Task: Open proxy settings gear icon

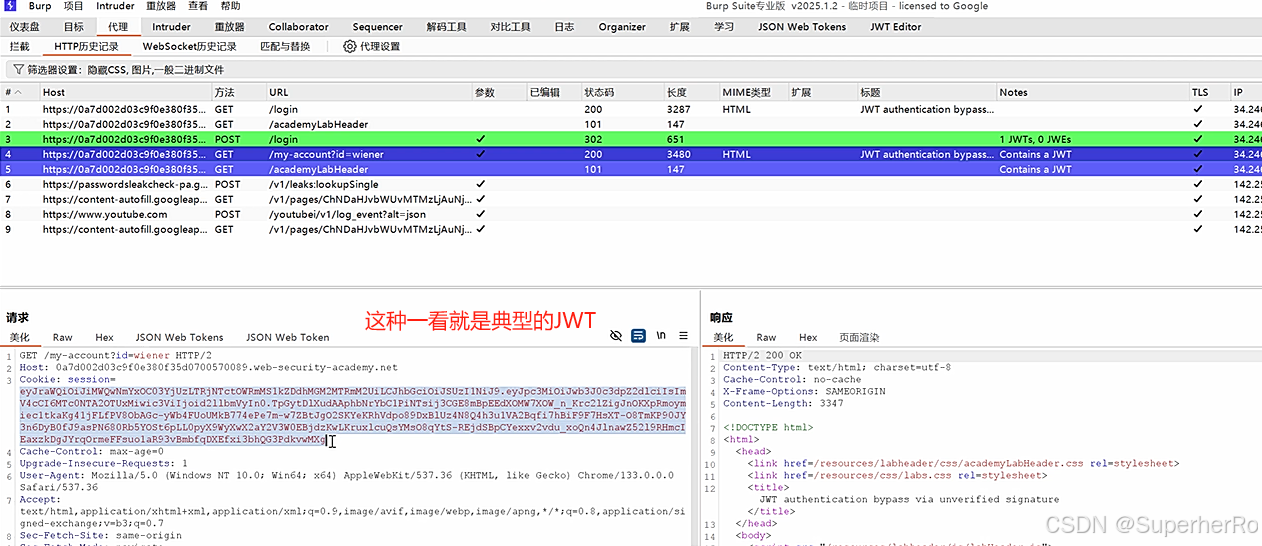Action: tap(349, 46)
